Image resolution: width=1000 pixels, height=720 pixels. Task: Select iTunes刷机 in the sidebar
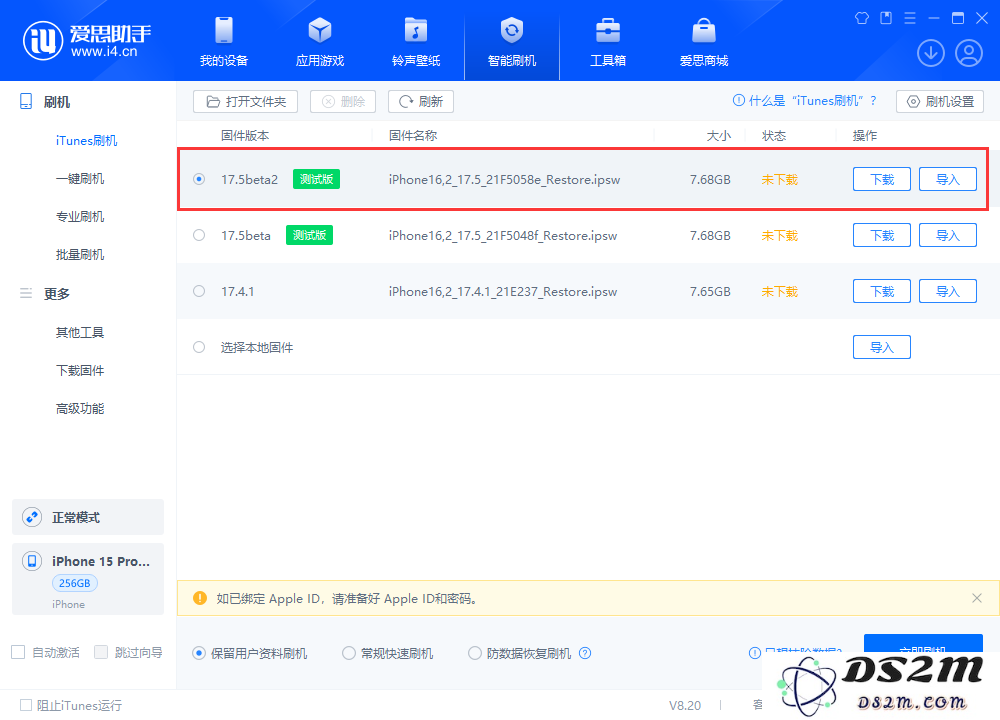click(87, 140)
